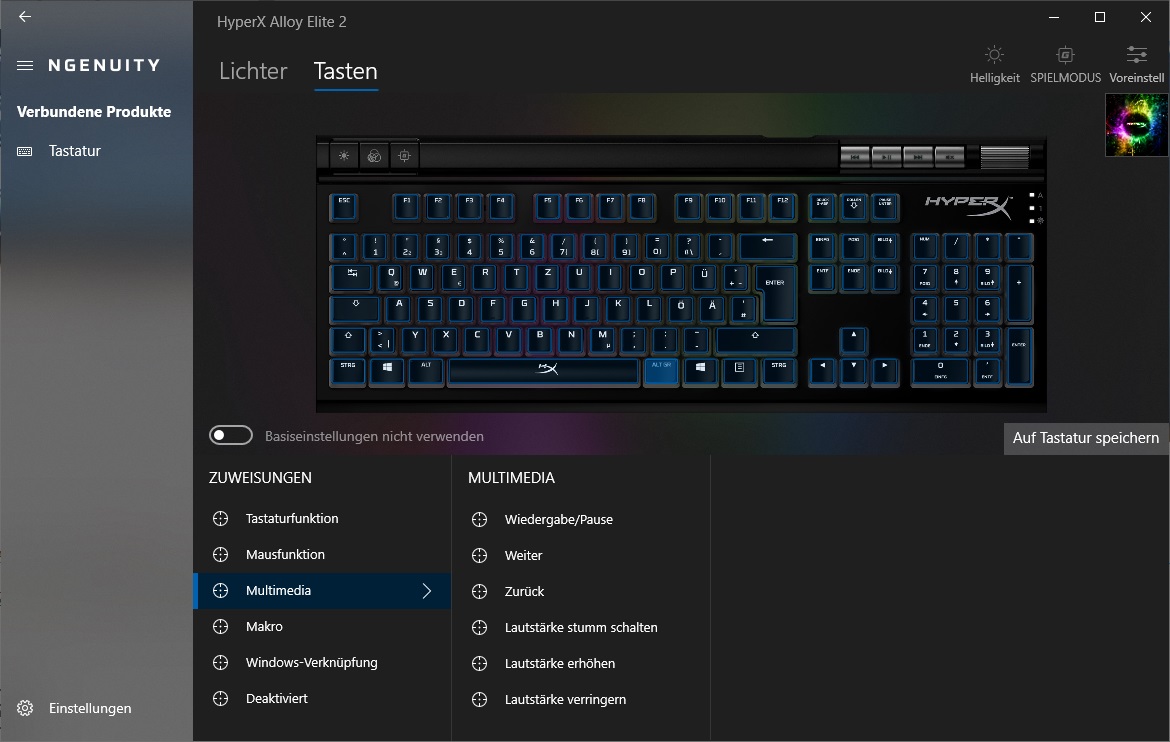The width and height of the screenshot is (1170, 742).
Task: Open the NGENUITY hamburger menu
Action: tap(25, 66)
